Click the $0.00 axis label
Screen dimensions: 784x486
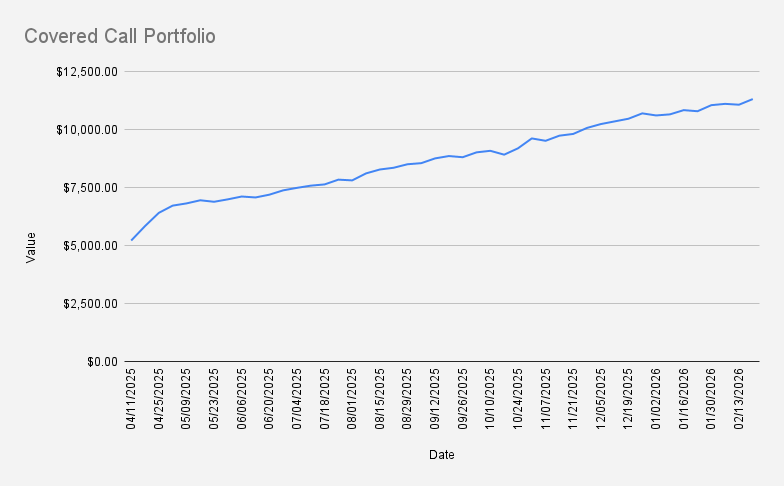click(x=100, y=362)
